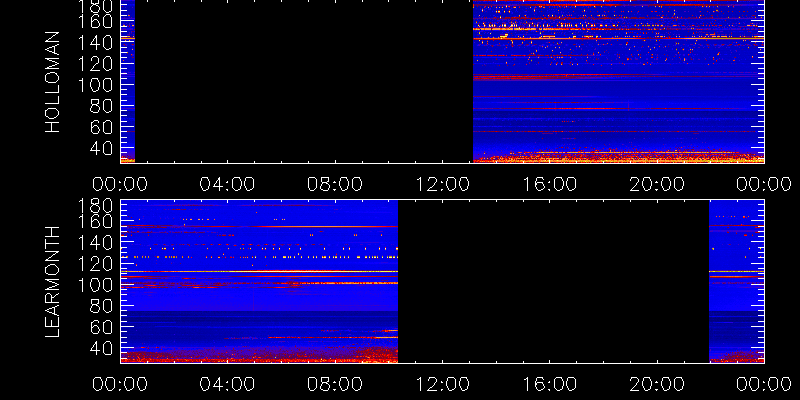Select the 120 tick label on HOLLOMAN axis

point(97,64)
